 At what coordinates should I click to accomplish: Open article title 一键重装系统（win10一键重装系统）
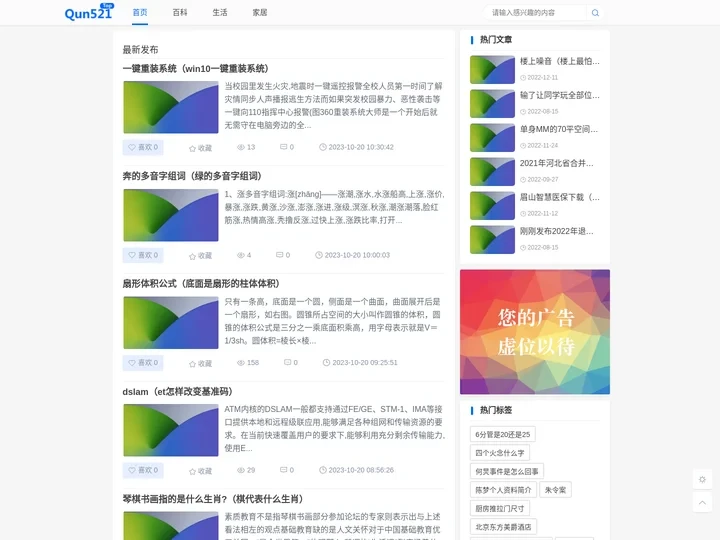[196, 69]
